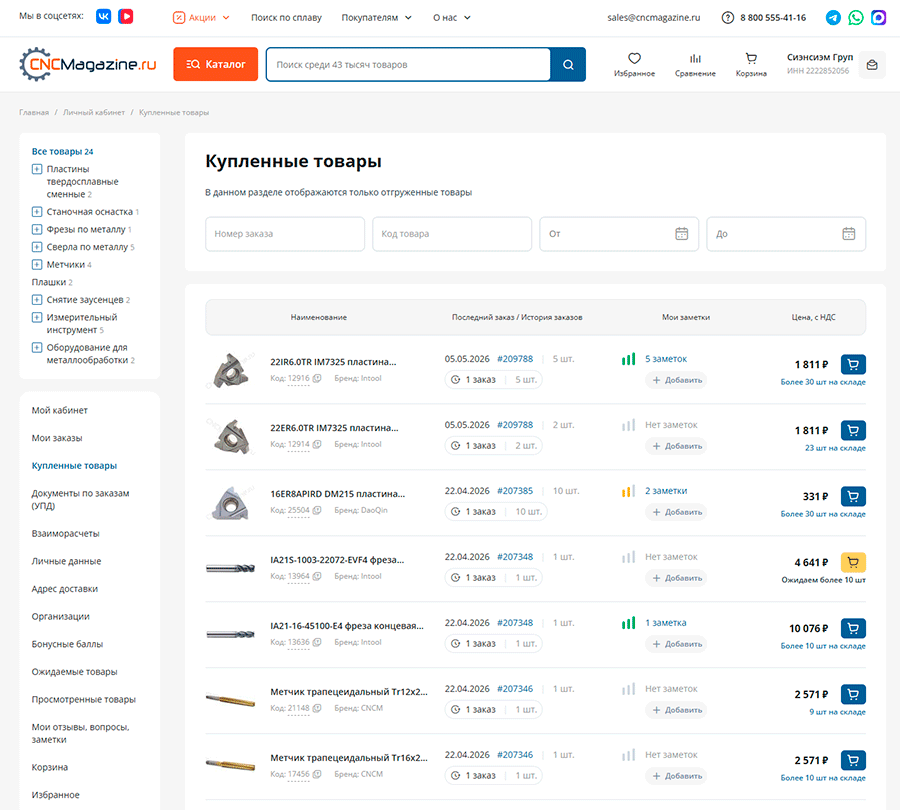Click the mail icon next to Сиэнсиэм Груп

tap(872, 65)
